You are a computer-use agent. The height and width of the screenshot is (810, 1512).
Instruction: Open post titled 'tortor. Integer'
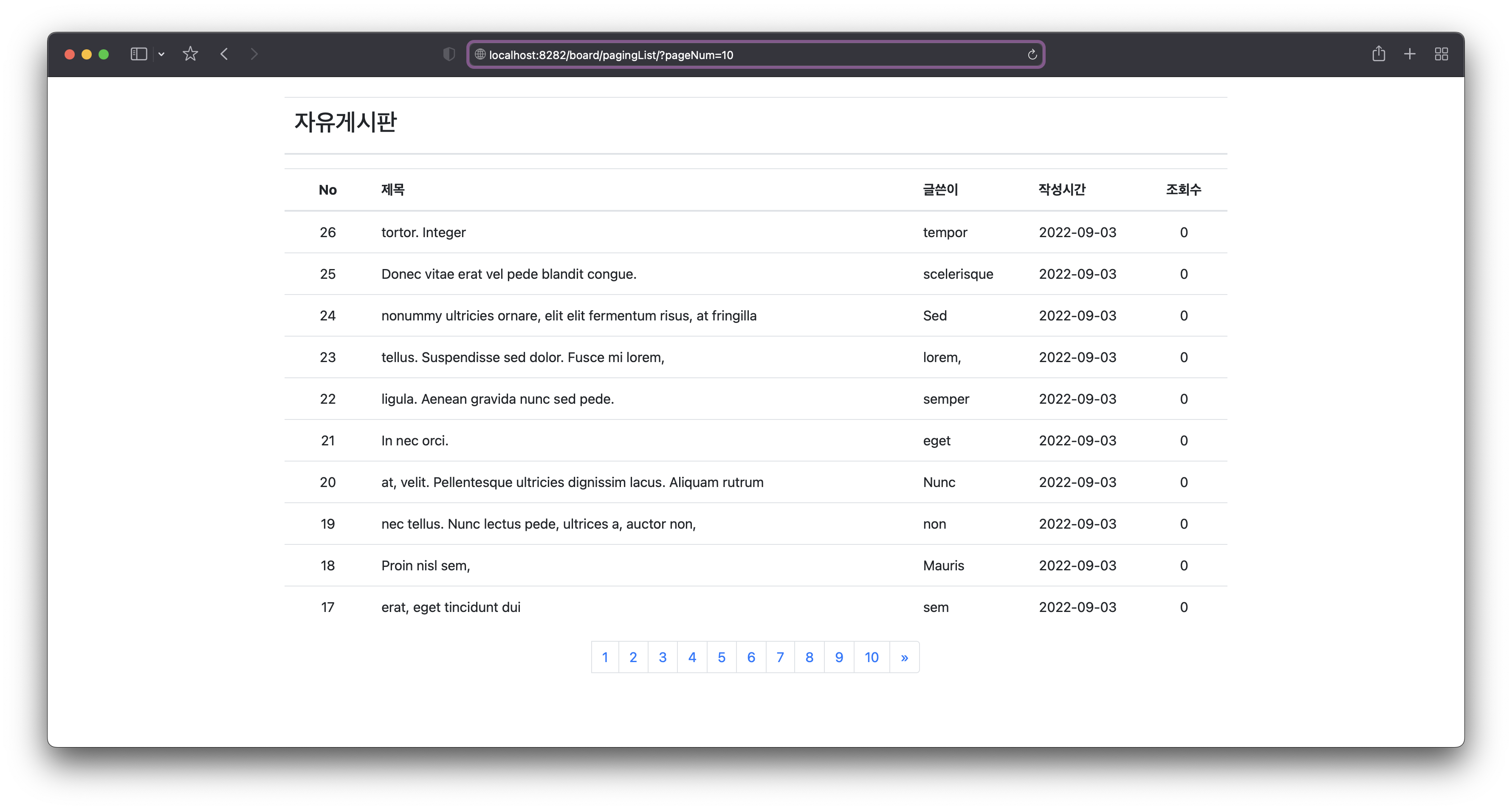(x=423, y=232)
